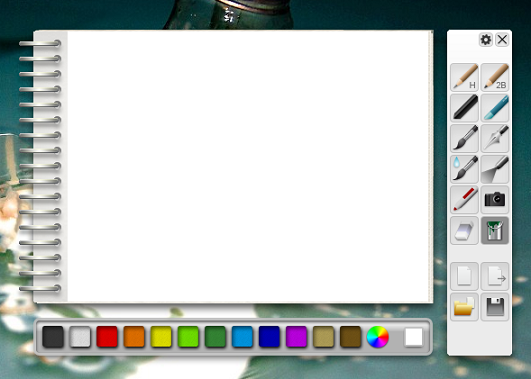Select the 2B pencil tool
The height and width of the screenshot is (379, 531).
tap(495, 77)
